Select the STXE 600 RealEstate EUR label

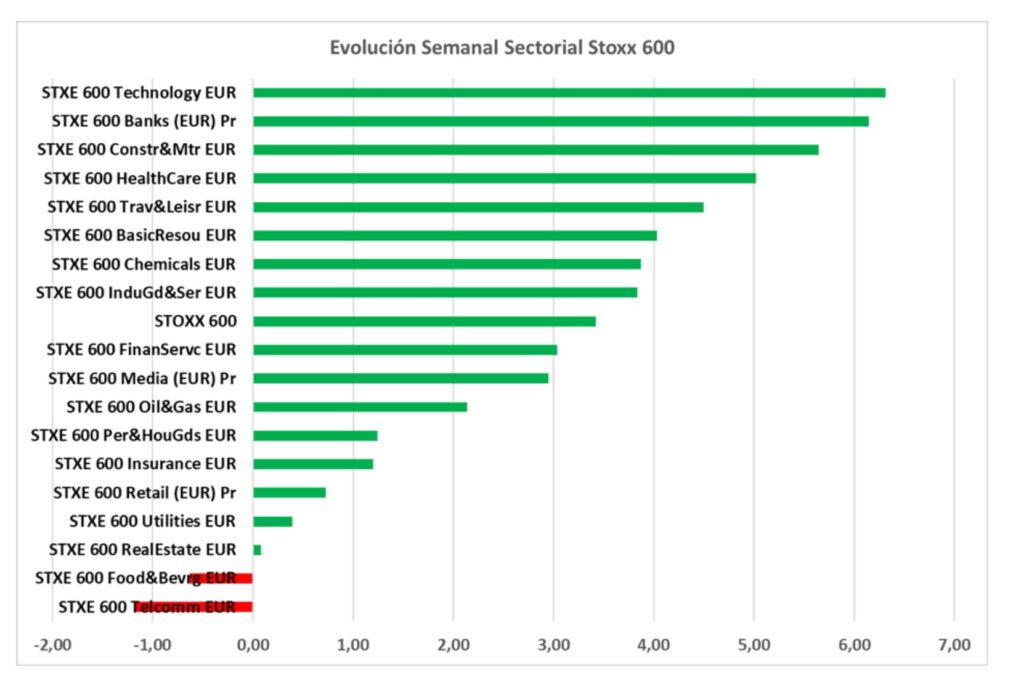pyautogui.click(x=142, y=550)
